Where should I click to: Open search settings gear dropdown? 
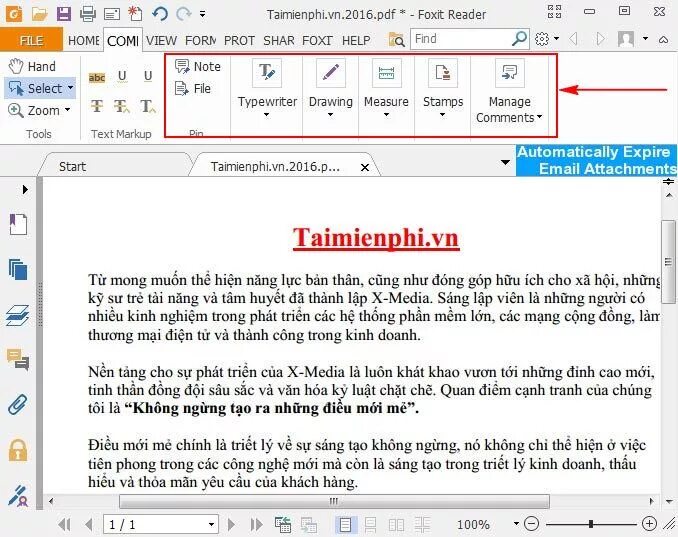click(x=547, y=39)
